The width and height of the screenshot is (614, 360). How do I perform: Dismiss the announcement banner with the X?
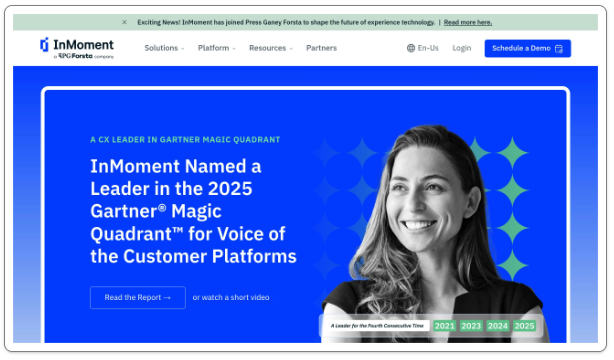pyautogui.click(x=125, y=22)
